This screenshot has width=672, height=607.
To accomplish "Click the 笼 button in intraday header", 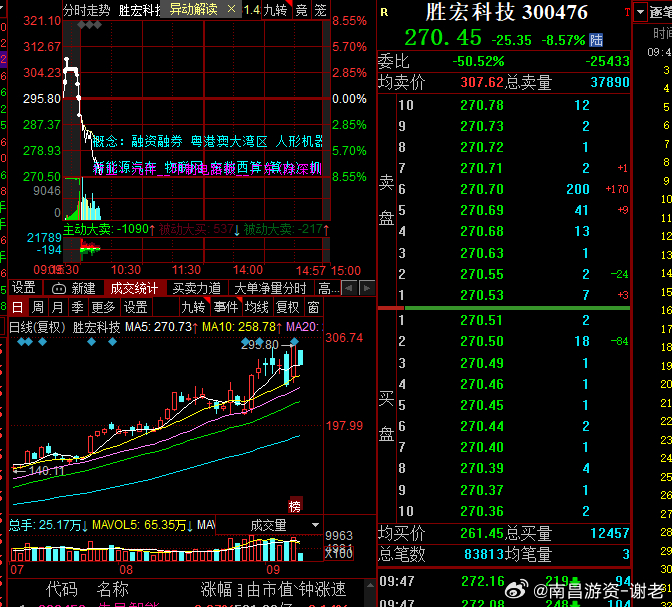I will pyautogui.click(x=320, y=9).
